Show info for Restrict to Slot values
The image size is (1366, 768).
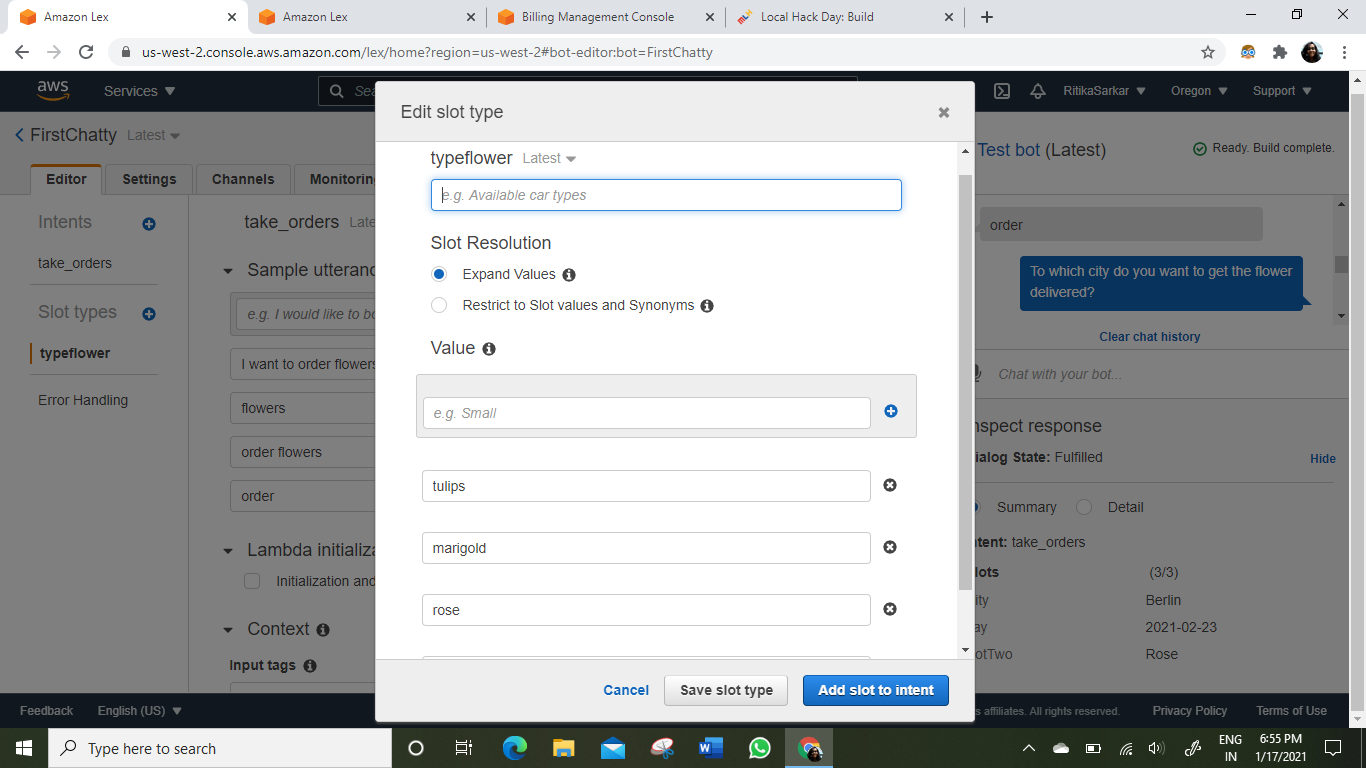pyautogui.click(x=707, y=306)
